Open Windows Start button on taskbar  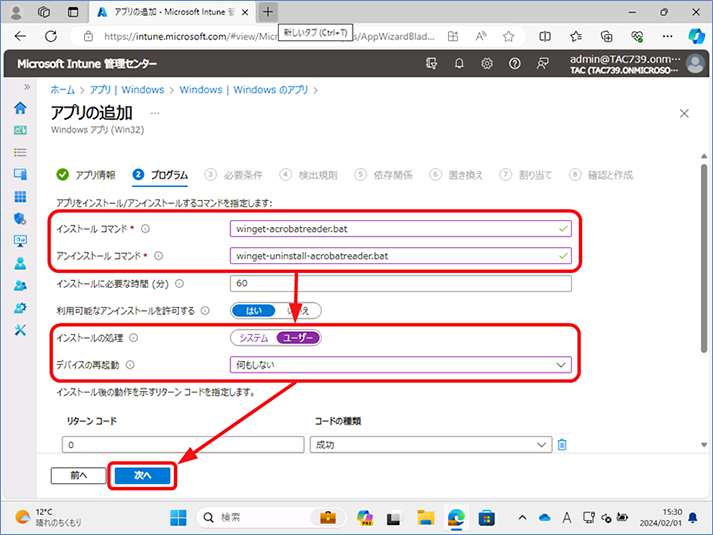click(178, 518)
